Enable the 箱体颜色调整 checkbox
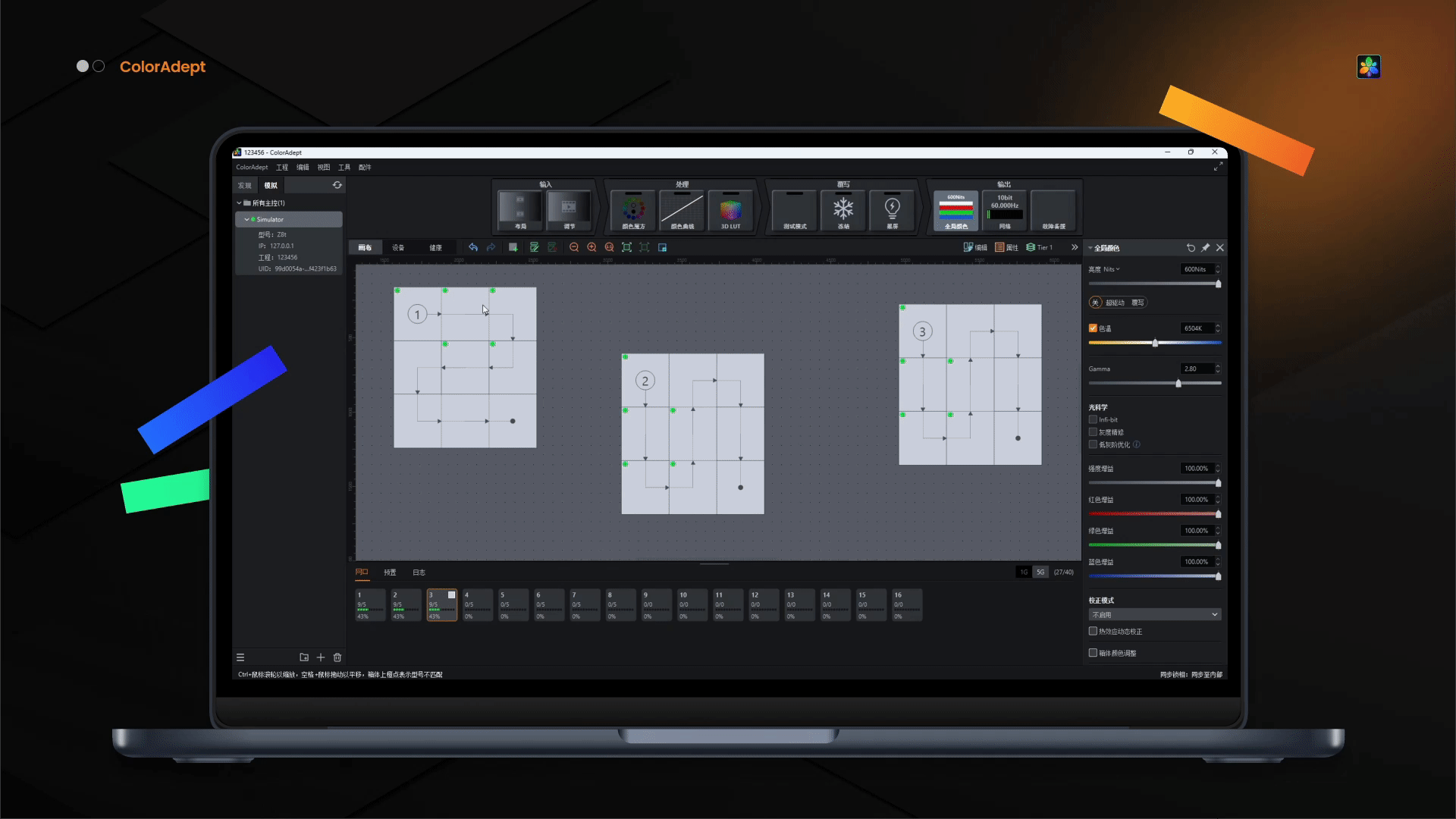Viewport: 1456px width, 819px height. 1093,653
